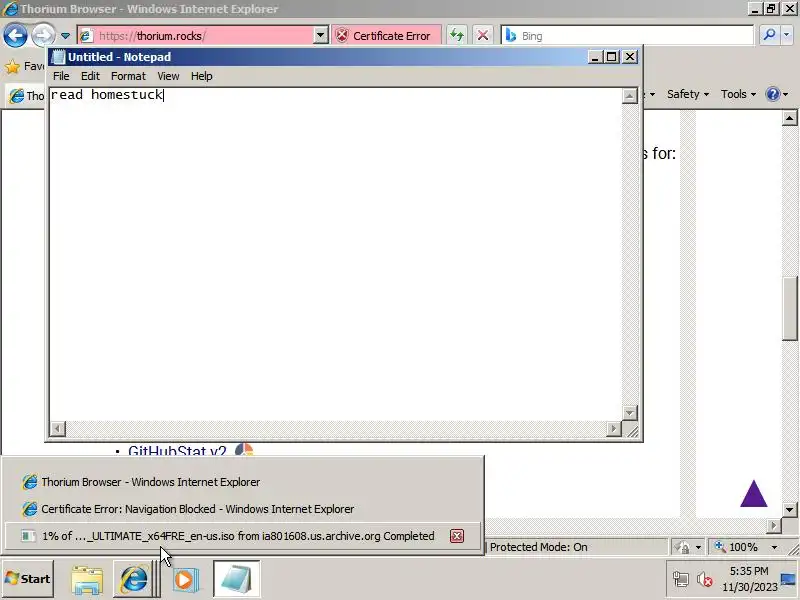Click the network tray icon
This screenshot has width=800, height=600.
tap(681, 580)
